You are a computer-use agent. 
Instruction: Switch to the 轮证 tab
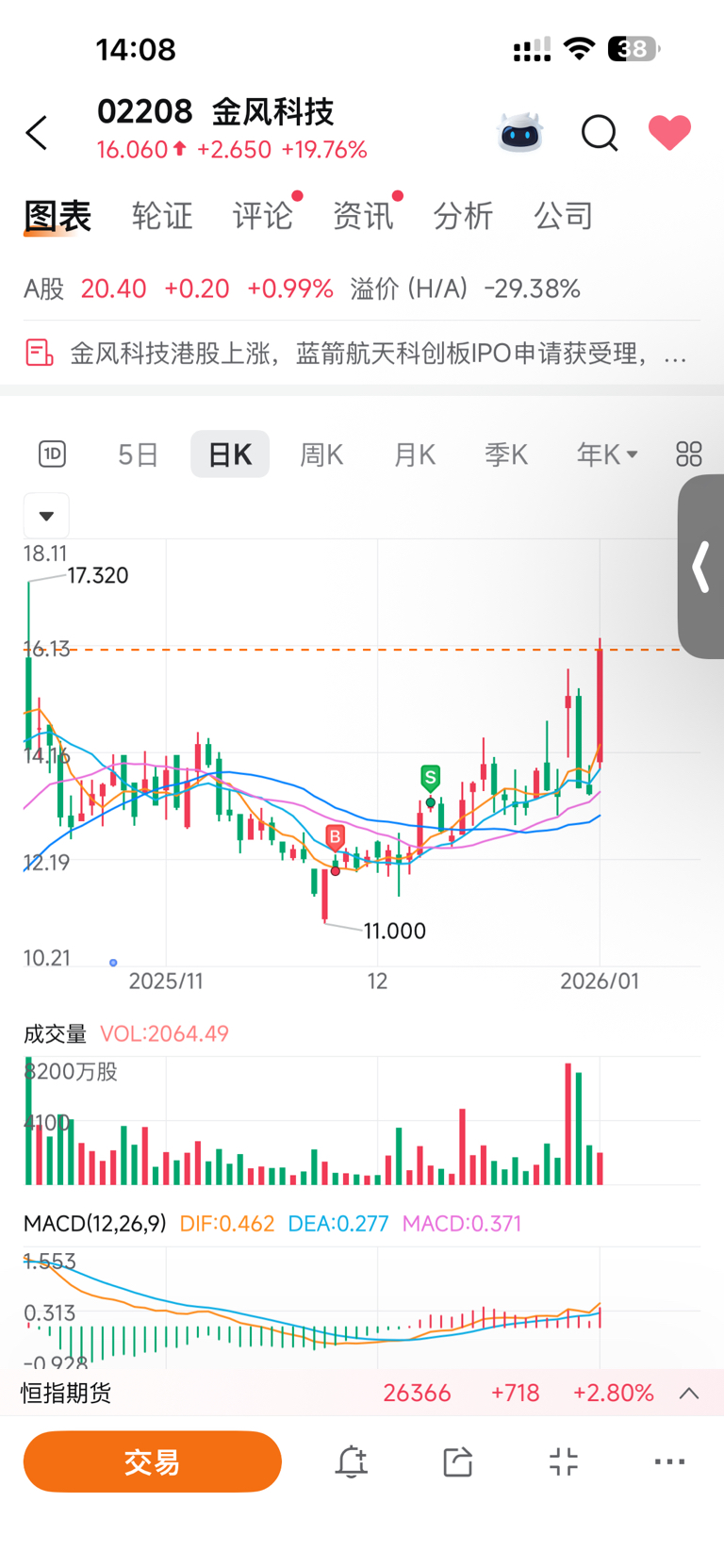[162, 216]
